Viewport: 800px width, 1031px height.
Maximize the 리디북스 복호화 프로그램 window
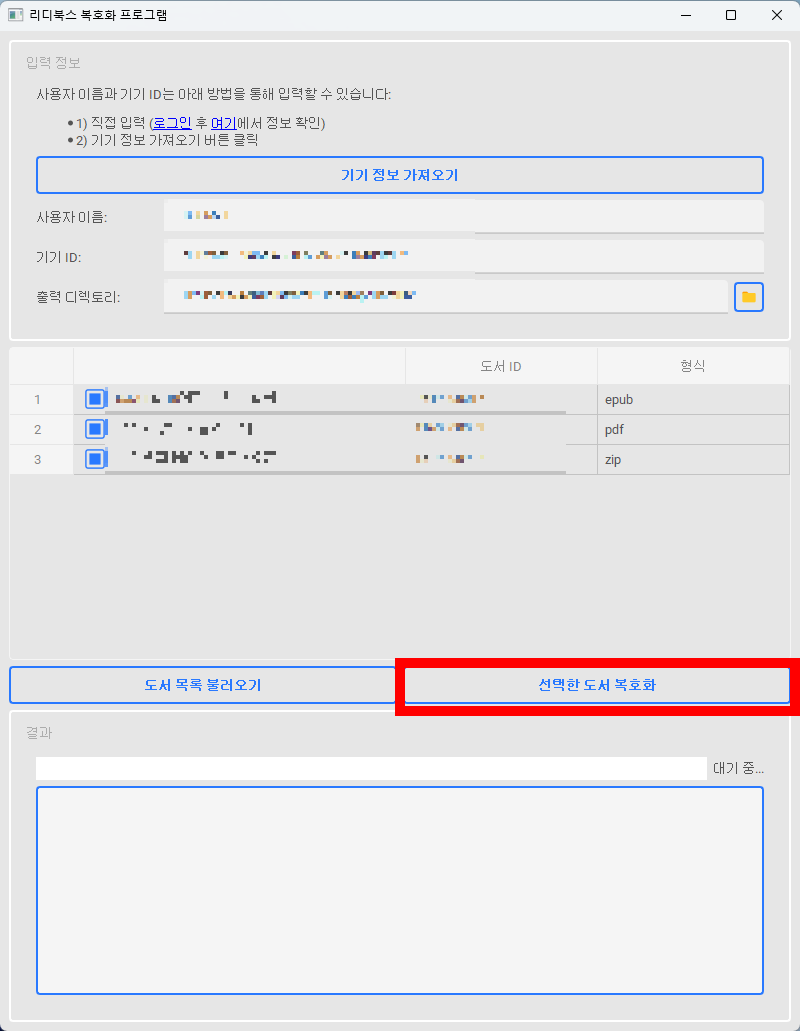click(731, 15)
